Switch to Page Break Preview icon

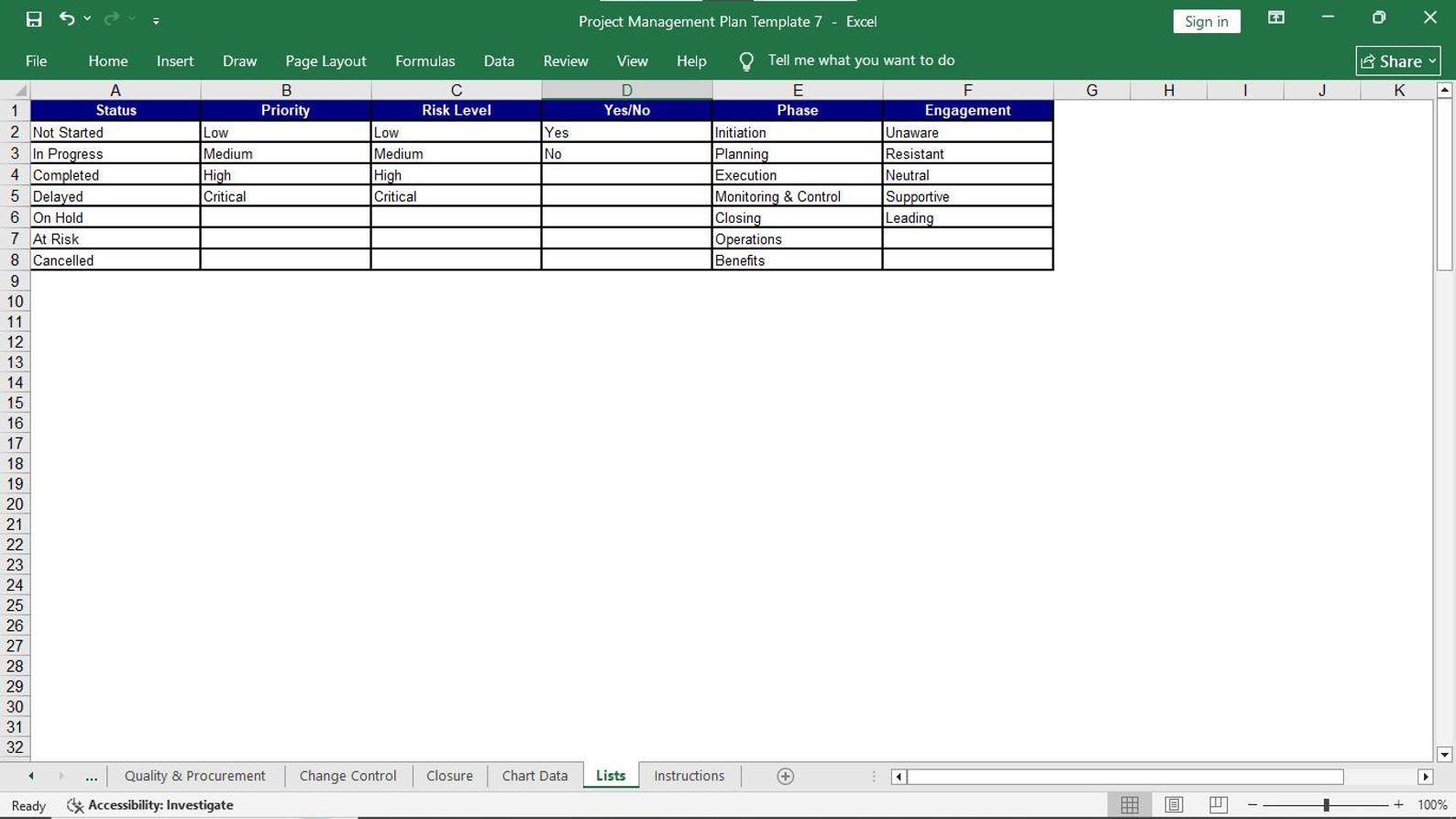click(1218, 805)
